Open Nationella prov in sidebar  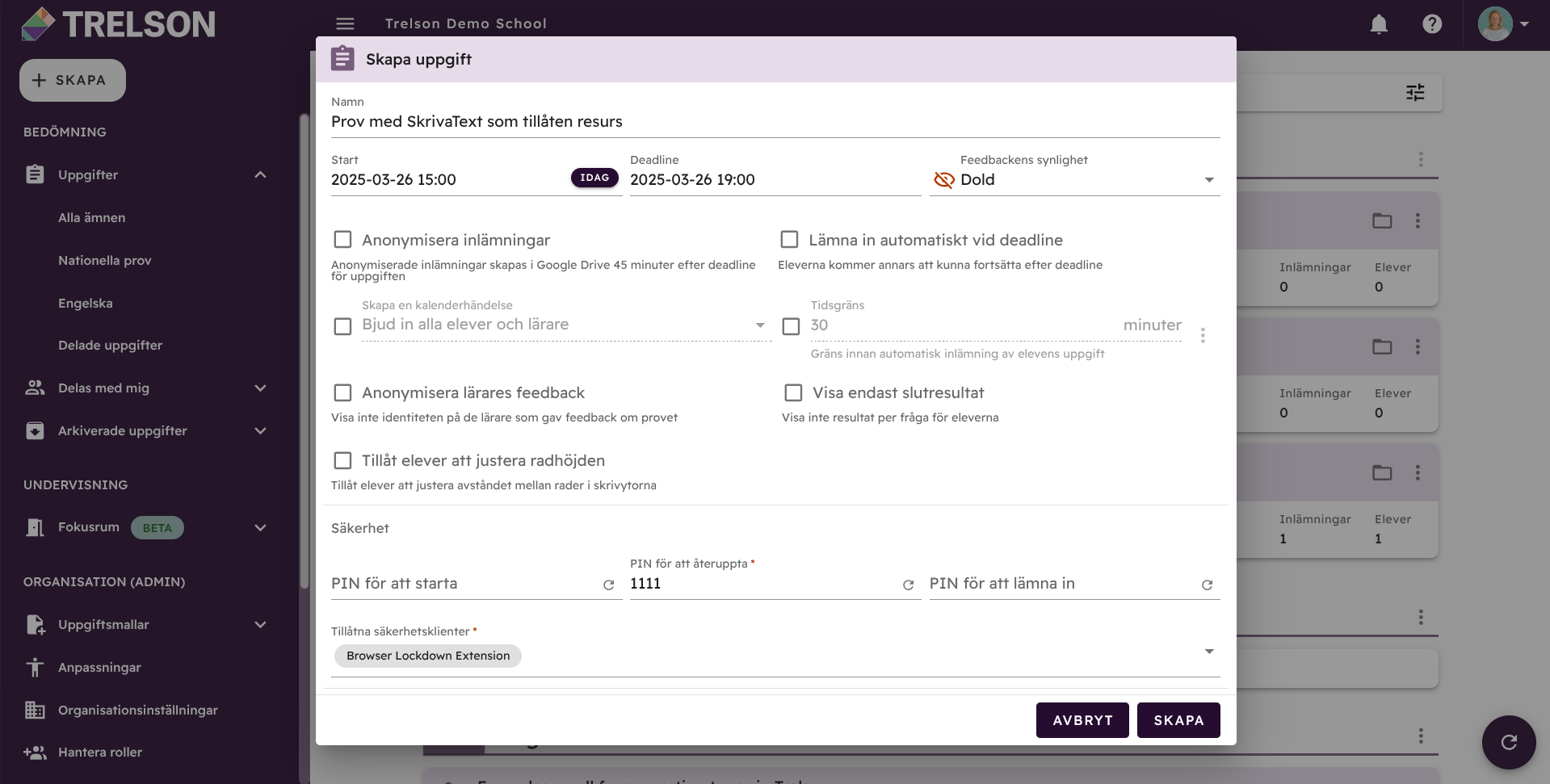coord(105,261)
